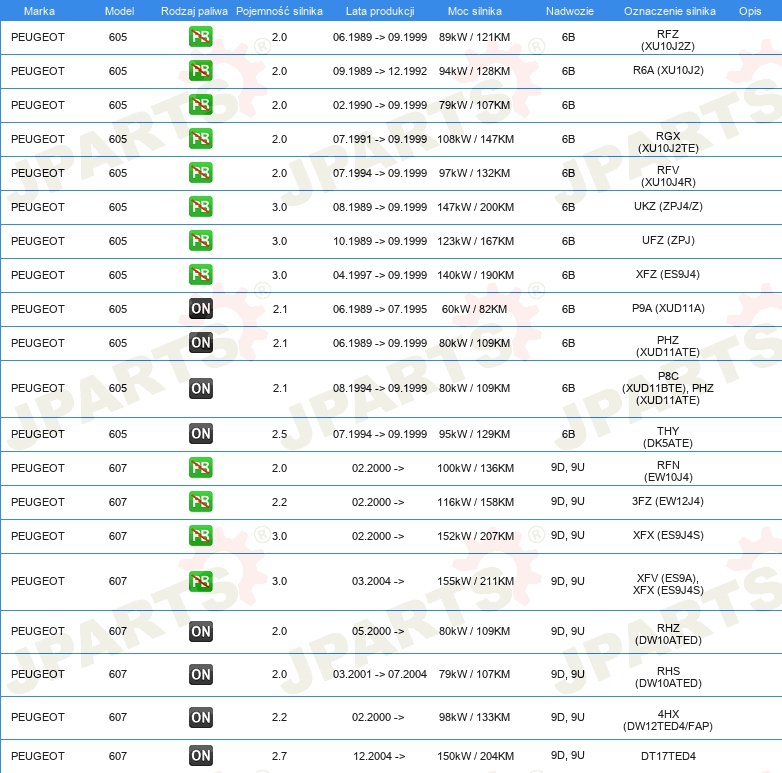Screen dimensions: 782x773
Task: Click diesel ON icon in P8C (XUD11BTE) row
Action: (x=201, y=388)
